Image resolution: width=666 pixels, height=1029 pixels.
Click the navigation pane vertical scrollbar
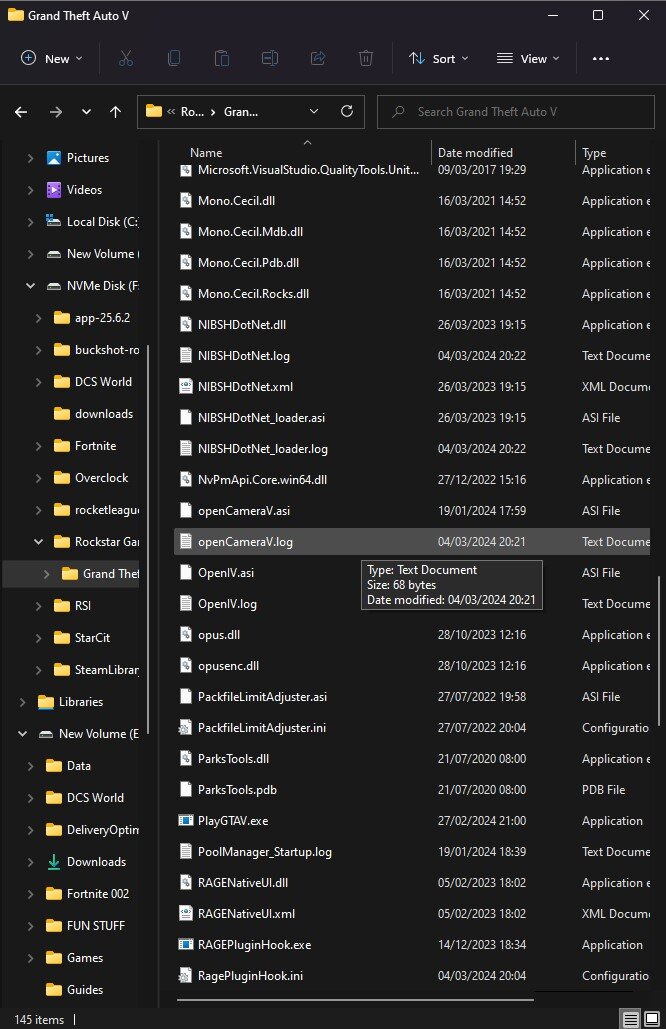pyautogui.click(x=148, y=541)
